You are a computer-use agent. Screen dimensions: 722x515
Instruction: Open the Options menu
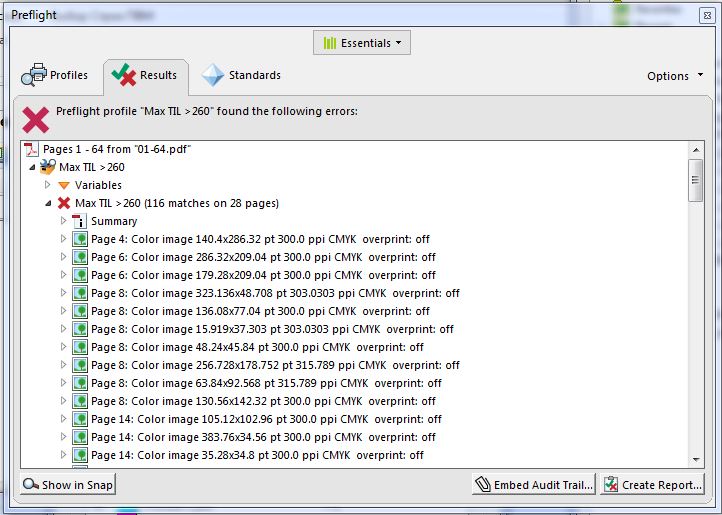click(675, 76)
